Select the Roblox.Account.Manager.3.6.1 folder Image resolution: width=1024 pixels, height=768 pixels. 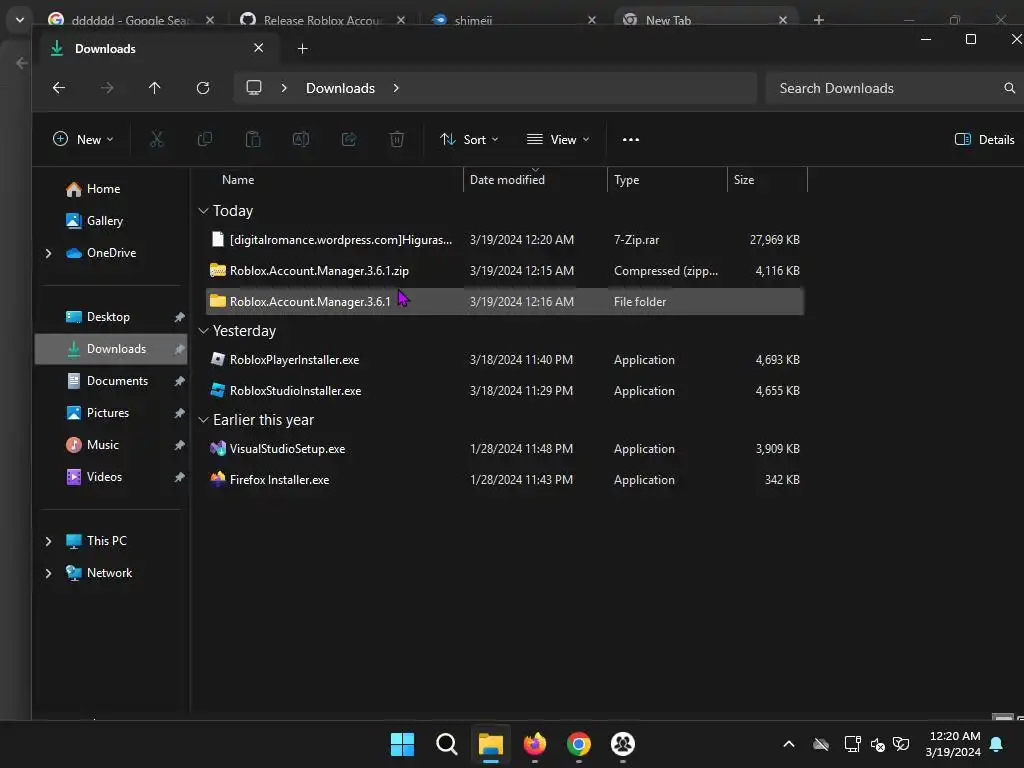point(504,302)
